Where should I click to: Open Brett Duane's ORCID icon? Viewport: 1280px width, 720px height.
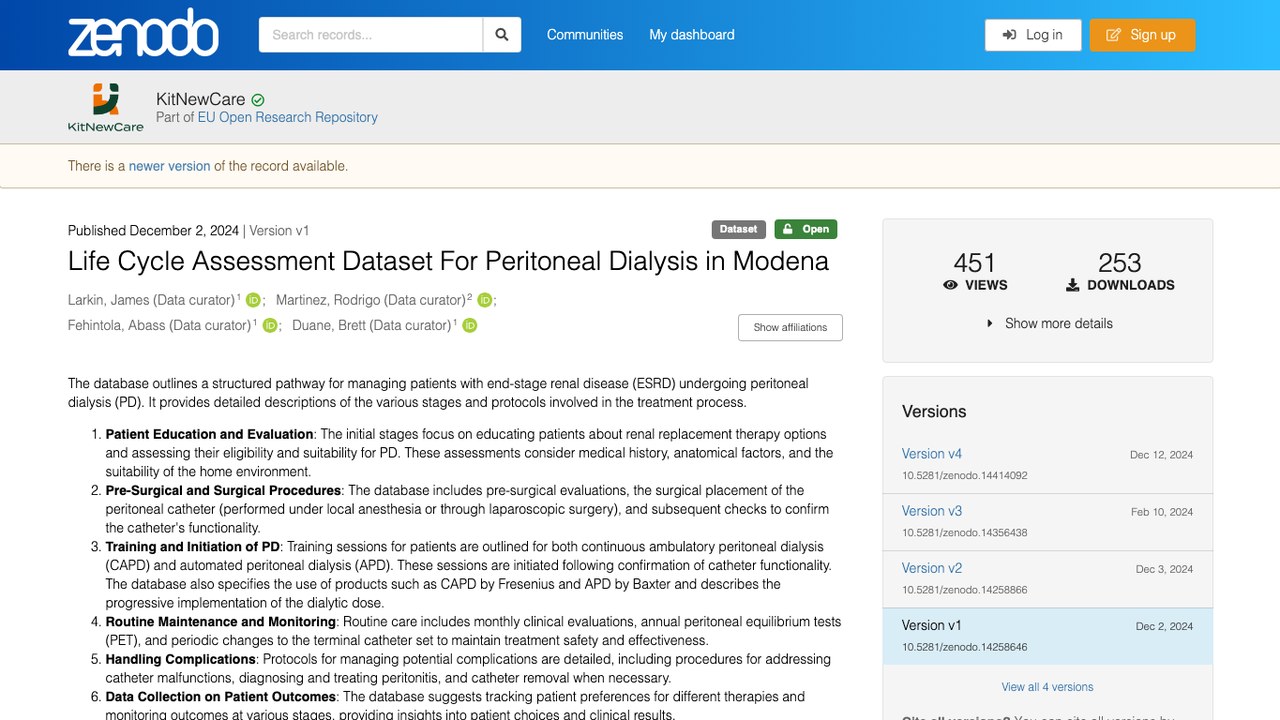[x=470, y=325]
